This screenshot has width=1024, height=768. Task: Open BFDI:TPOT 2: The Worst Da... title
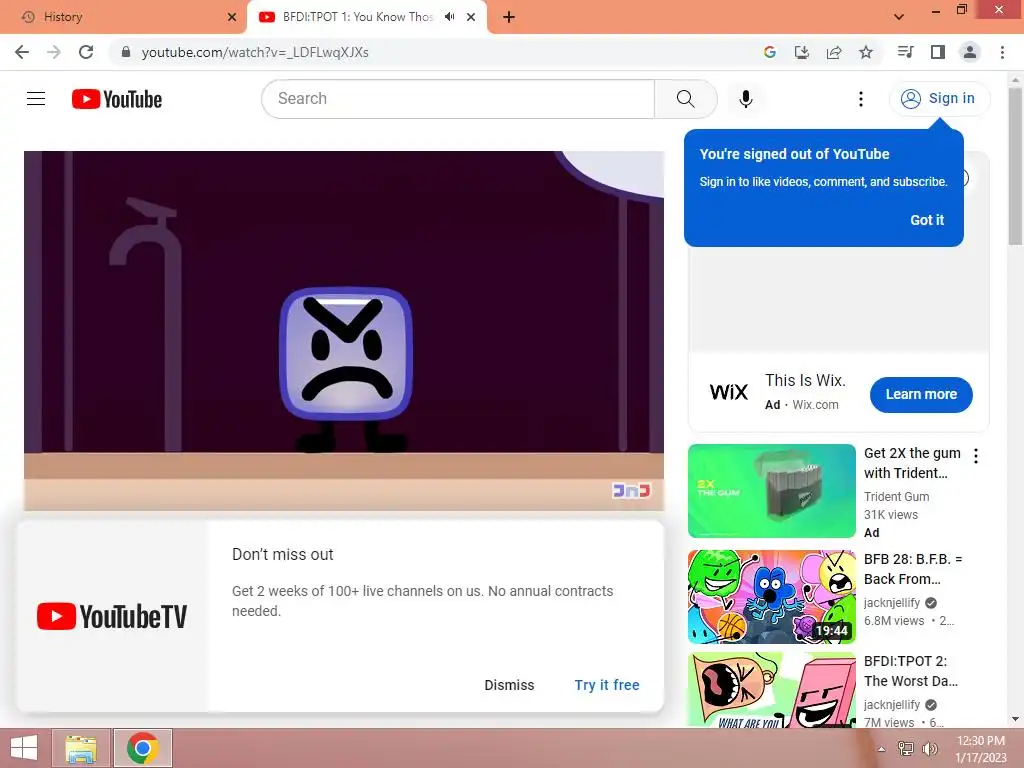pos(911,671)
